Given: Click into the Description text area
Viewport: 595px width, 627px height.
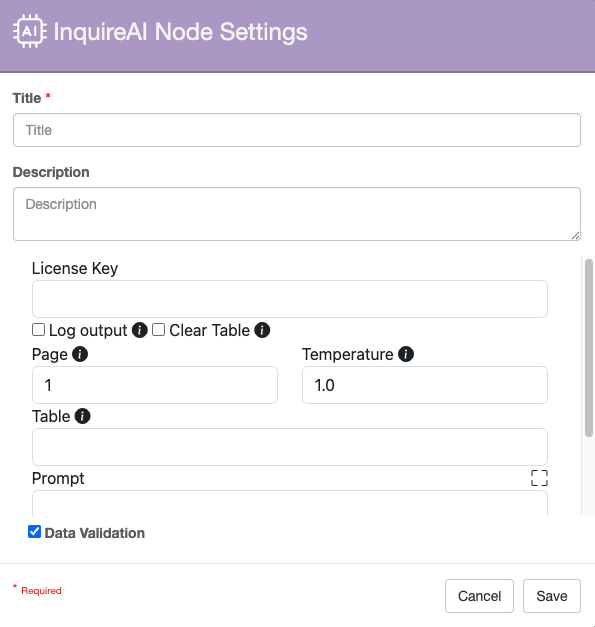Looking at the screenshot, I should coord(297,214).
